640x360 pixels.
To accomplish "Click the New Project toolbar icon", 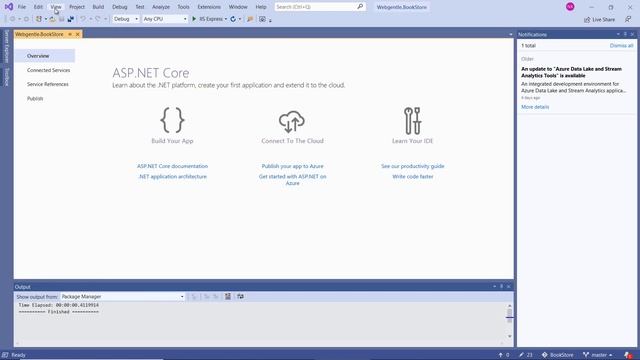I will click(x=39, y=19).
